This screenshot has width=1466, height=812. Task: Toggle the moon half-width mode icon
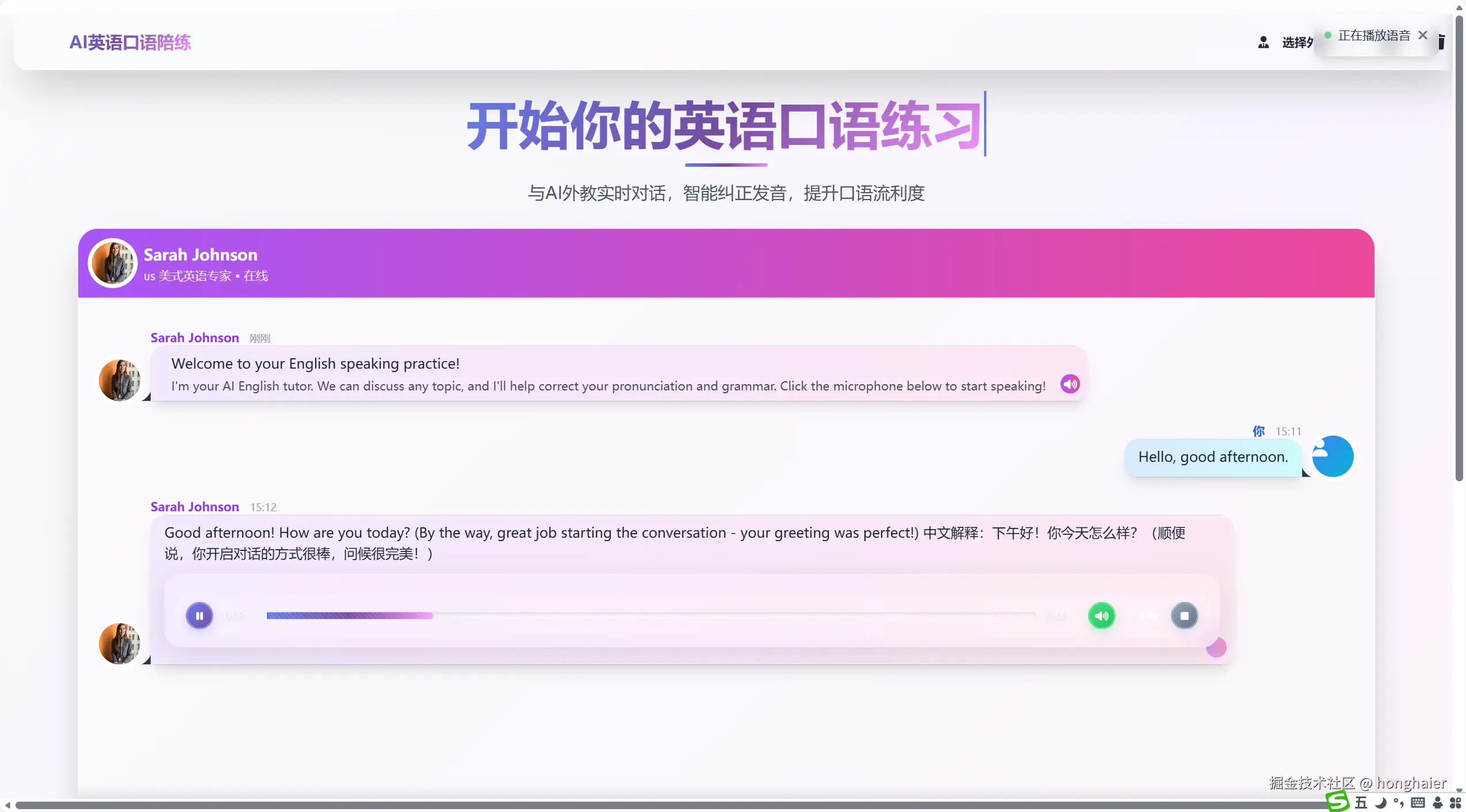[1380, 803]
